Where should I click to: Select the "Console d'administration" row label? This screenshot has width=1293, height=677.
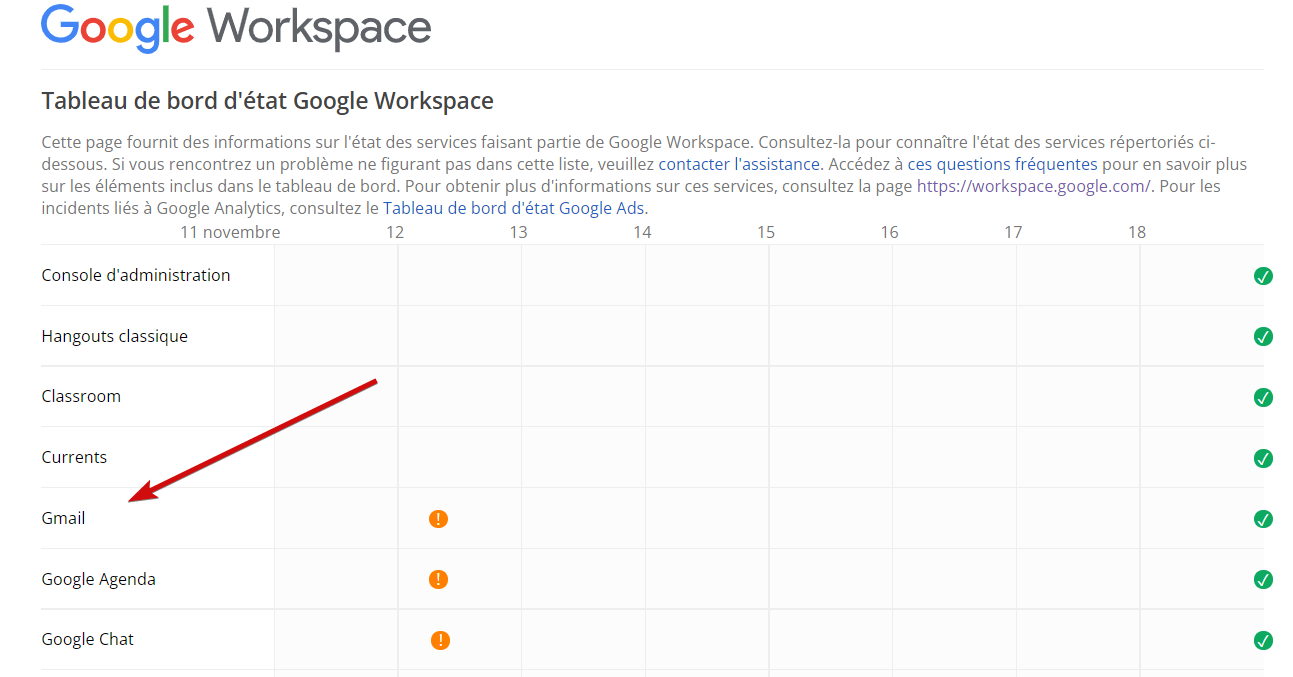[136, 275]
